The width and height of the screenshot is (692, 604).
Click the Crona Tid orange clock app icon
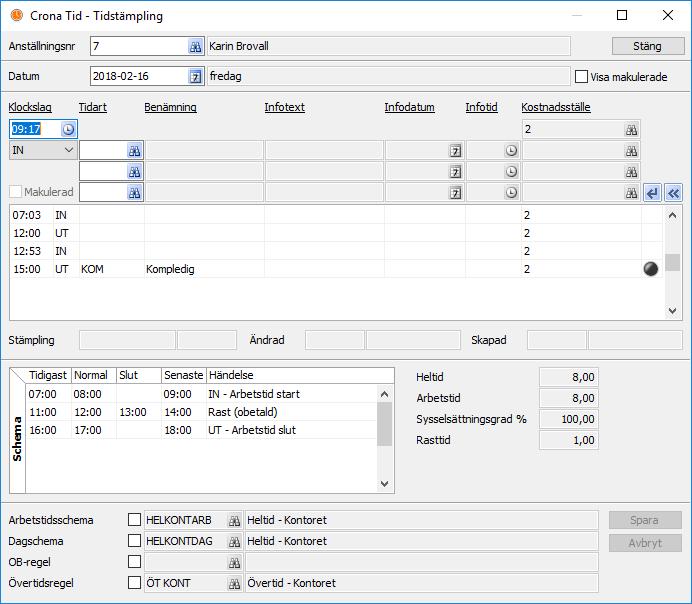tap(16, 15)
